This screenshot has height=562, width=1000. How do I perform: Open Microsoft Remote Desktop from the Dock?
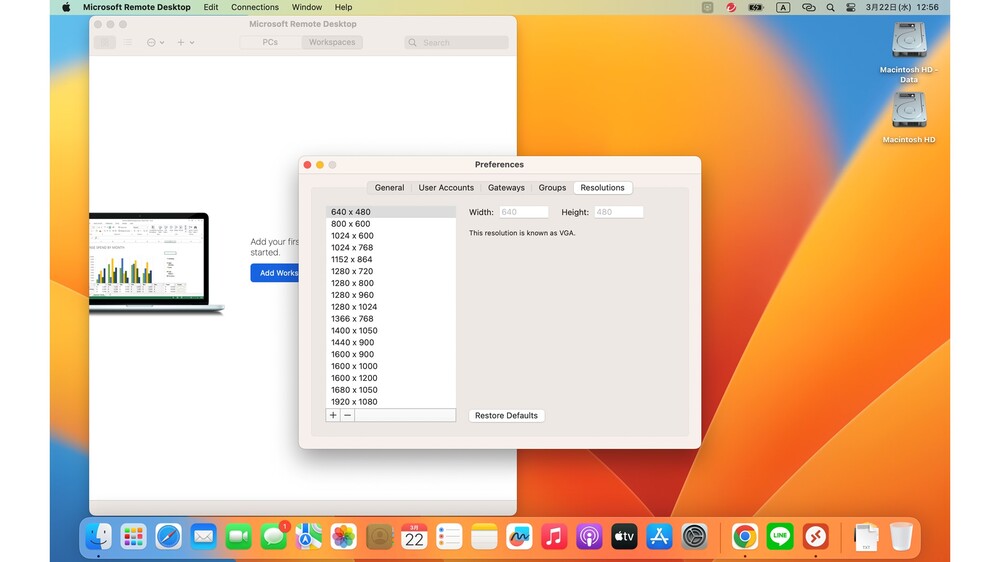point(815,537)
